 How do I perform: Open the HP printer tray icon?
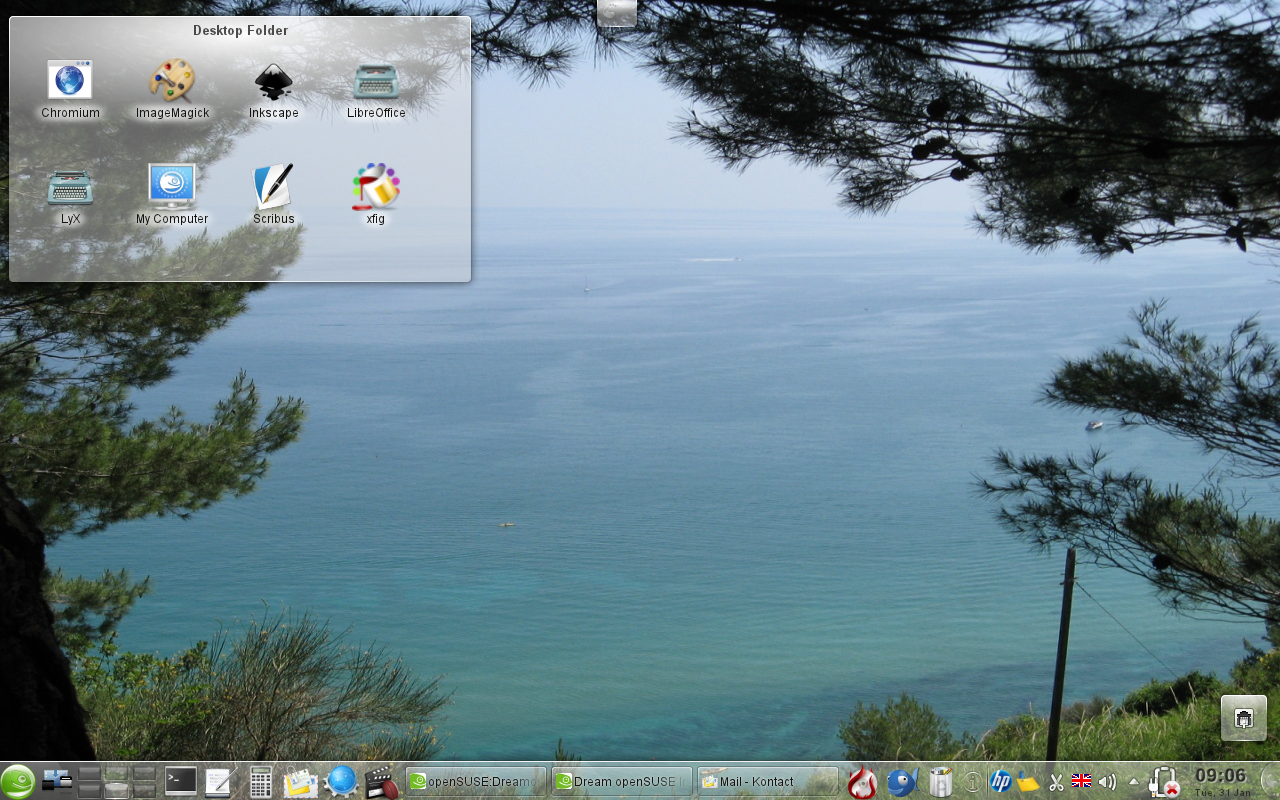pyautogui.click(x=1000, y=781)
